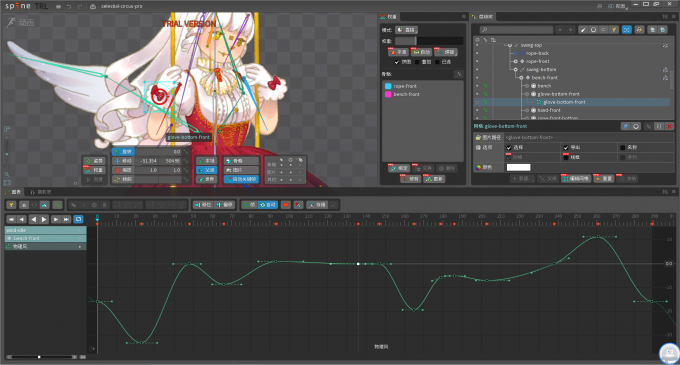Click the forward play button
Image resolution: width=680 pixels, height=365 pixels.
coord(44,219)
